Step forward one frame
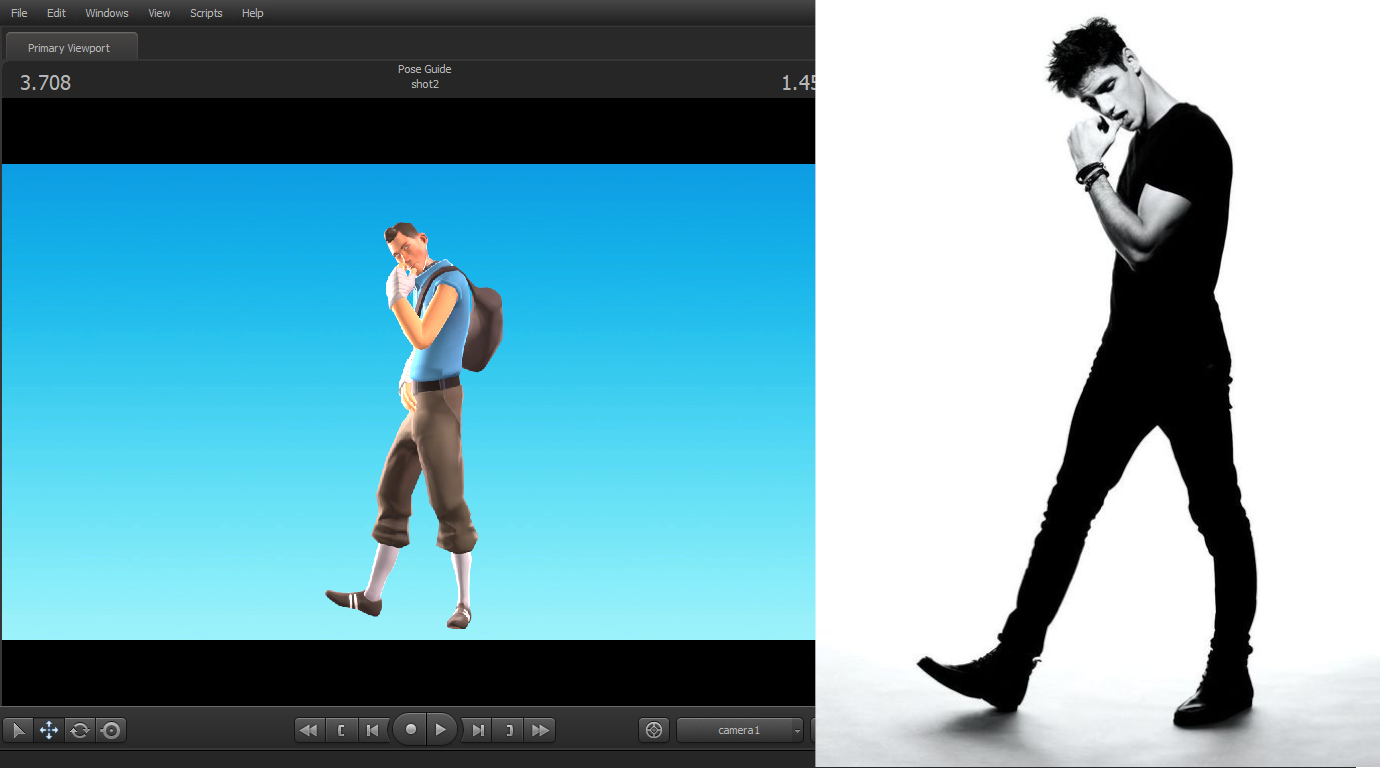 478,730
